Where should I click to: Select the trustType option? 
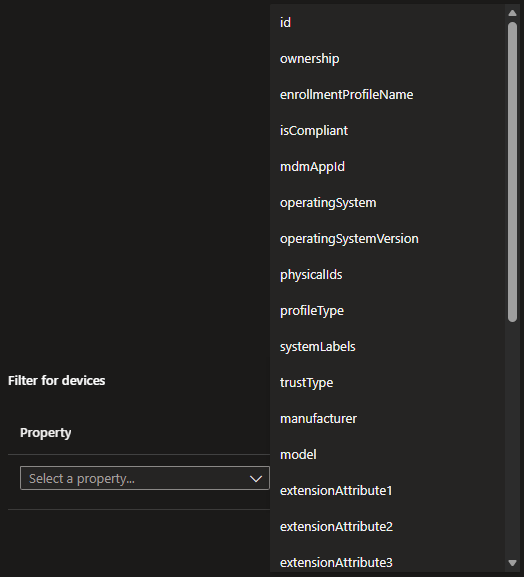pyautogui.click(x=387, y=383)
